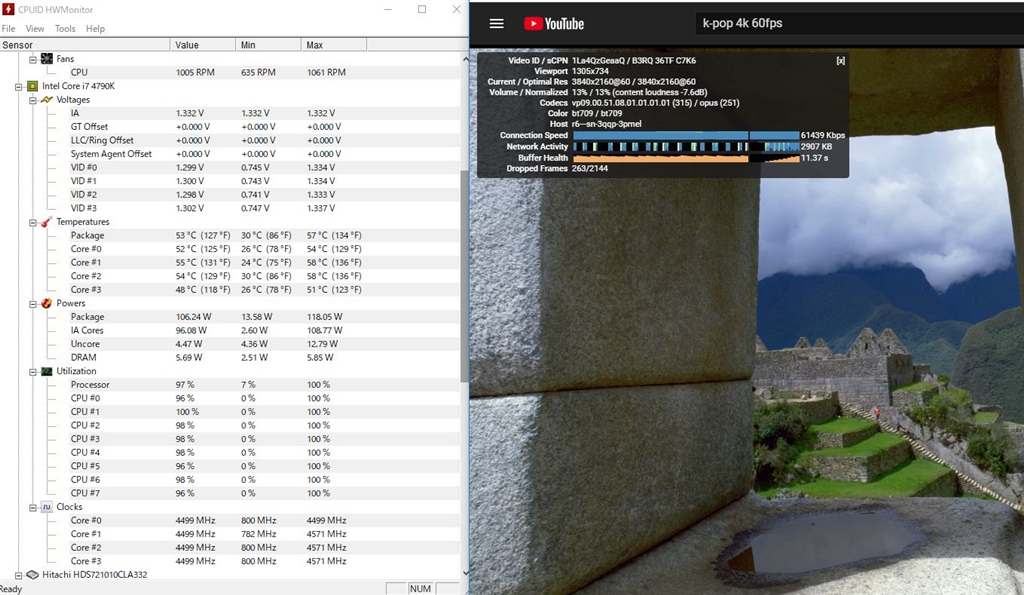Click the Intel Core i7 4790K chip icon
This screenshot has width=1024, height=595.
32,86
